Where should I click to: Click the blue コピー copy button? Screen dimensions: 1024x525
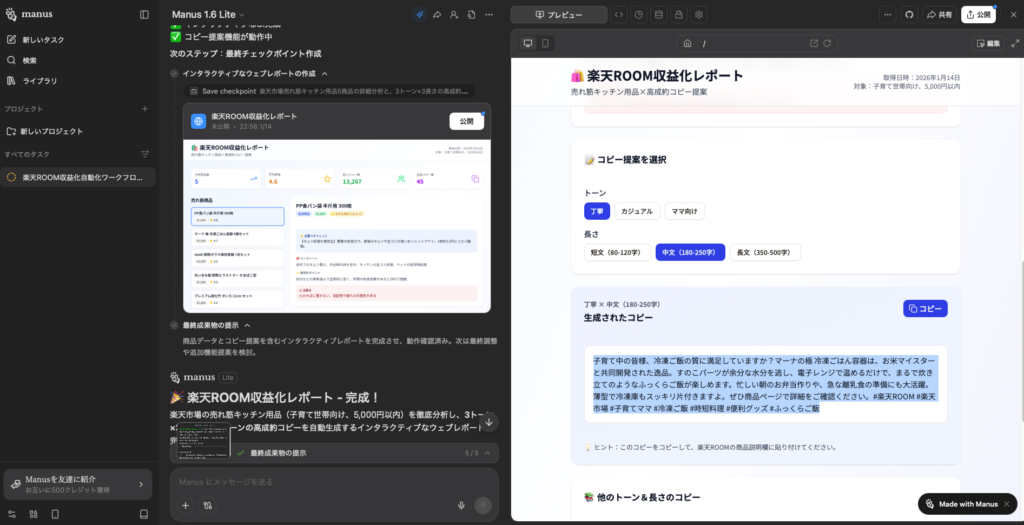pos(925,309)
